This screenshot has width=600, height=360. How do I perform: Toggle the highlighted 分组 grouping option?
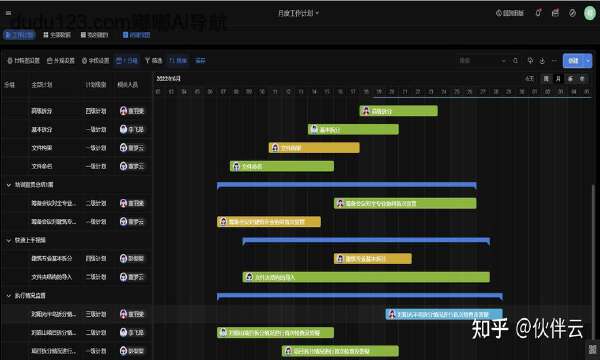click(x=127, y=60)
